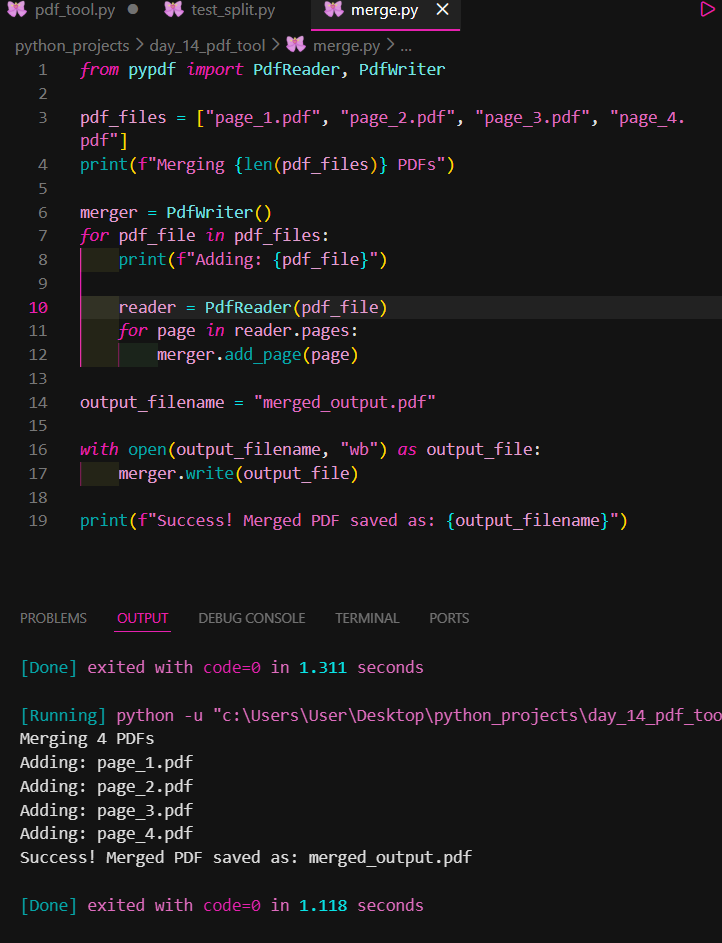Image resolution: width=722 pixels, height=943 pixels.
Task: Click "page_3.pdf" string in list
Action: (532, 118)
